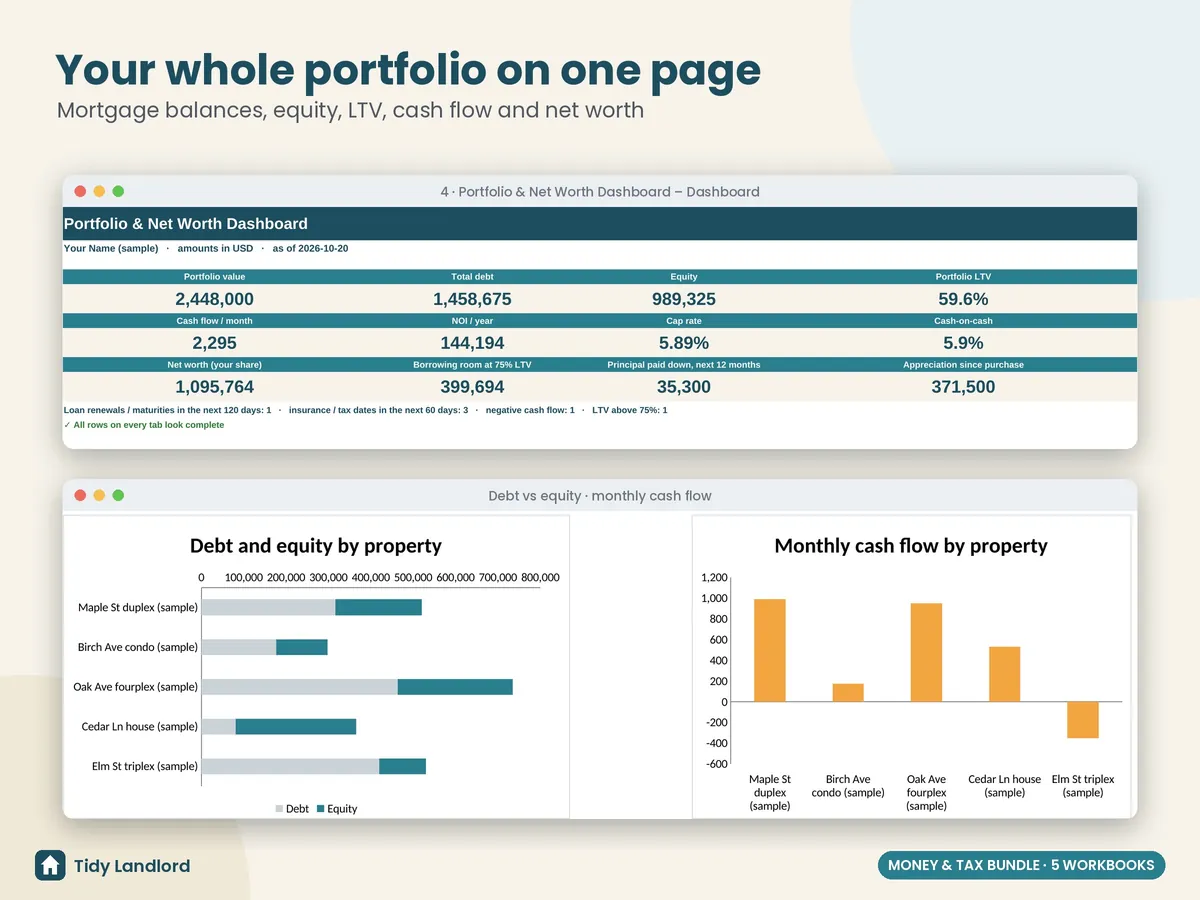Click the Oak Ave fourplex cash flow column
Image resolution: width=1200 pixels, height=900 pixels.
coord(926,652)
